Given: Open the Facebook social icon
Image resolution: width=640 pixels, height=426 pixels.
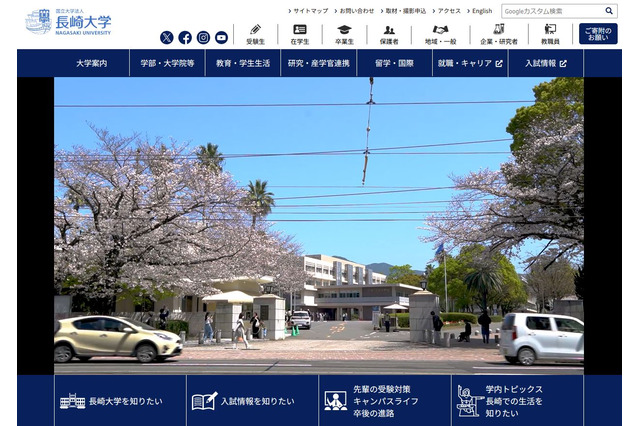Looking at the screenshot, I should [185, 38].
